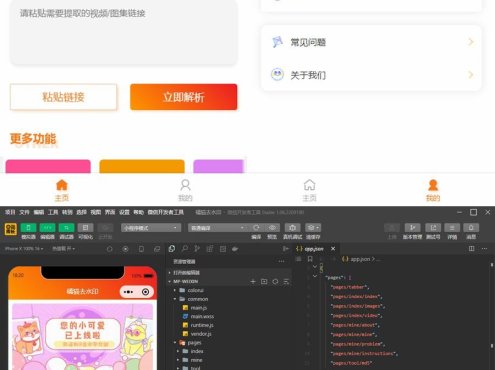Open resource manager panel ellipsis menu

281,262
